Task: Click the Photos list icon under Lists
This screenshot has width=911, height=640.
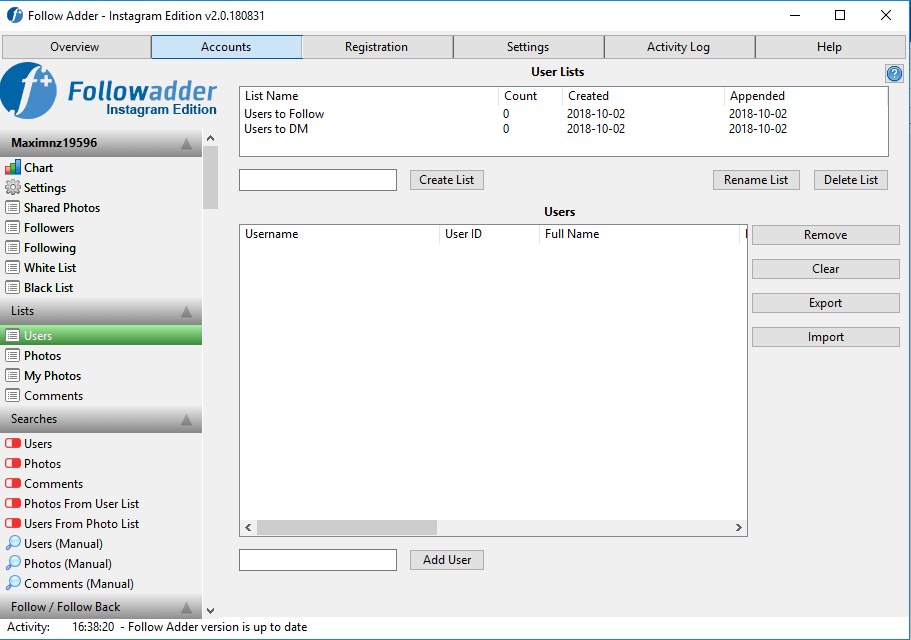Action: 13,356
